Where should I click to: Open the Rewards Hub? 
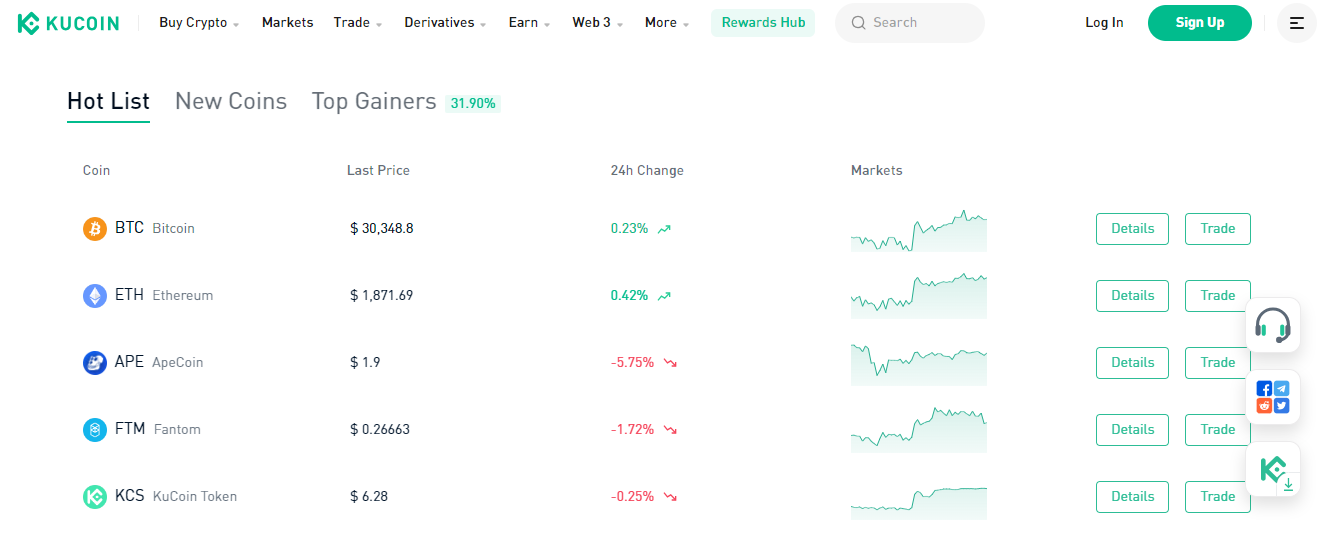(763, 23)
